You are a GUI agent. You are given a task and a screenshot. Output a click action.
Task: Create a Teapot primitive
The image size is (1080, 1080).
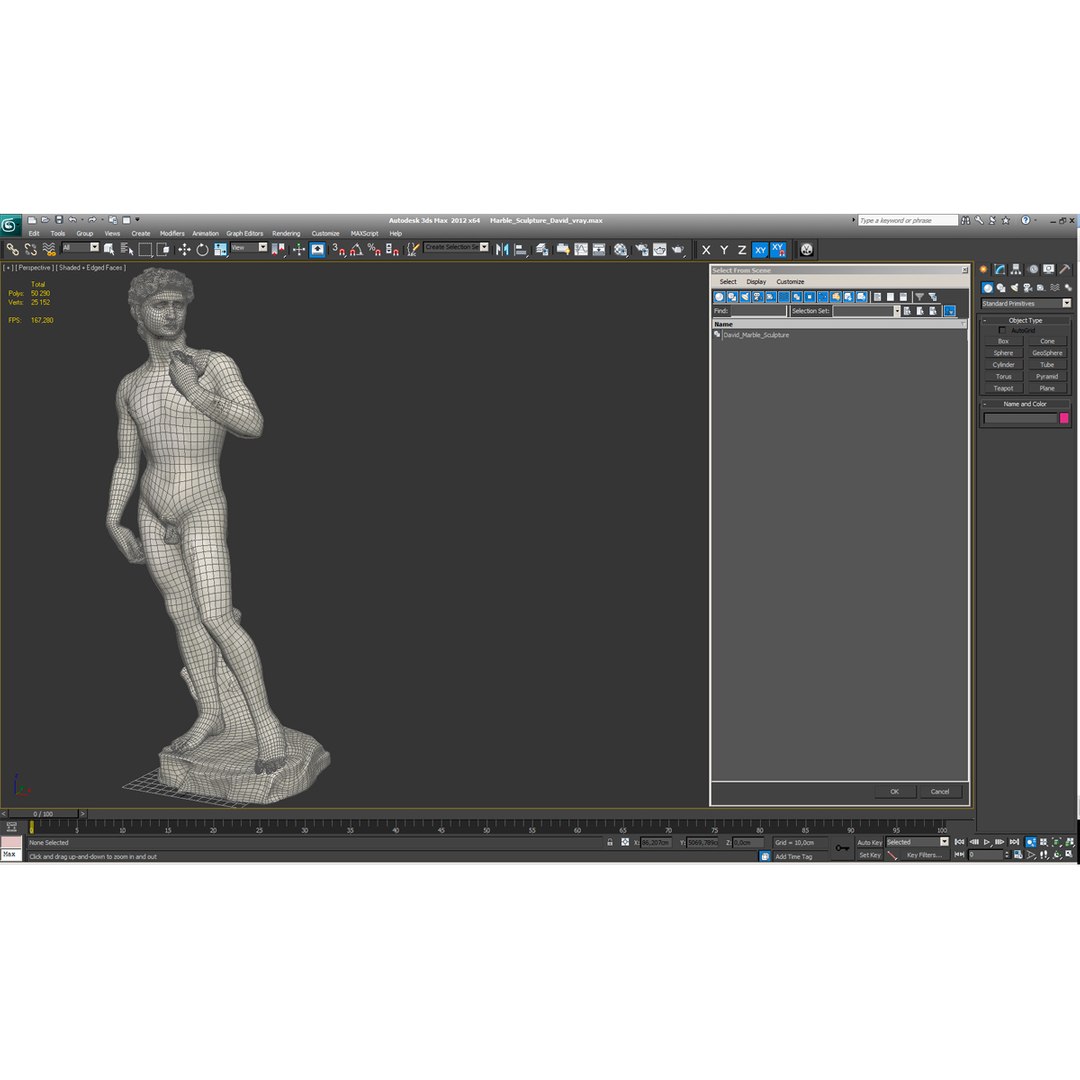(1003, 388)
